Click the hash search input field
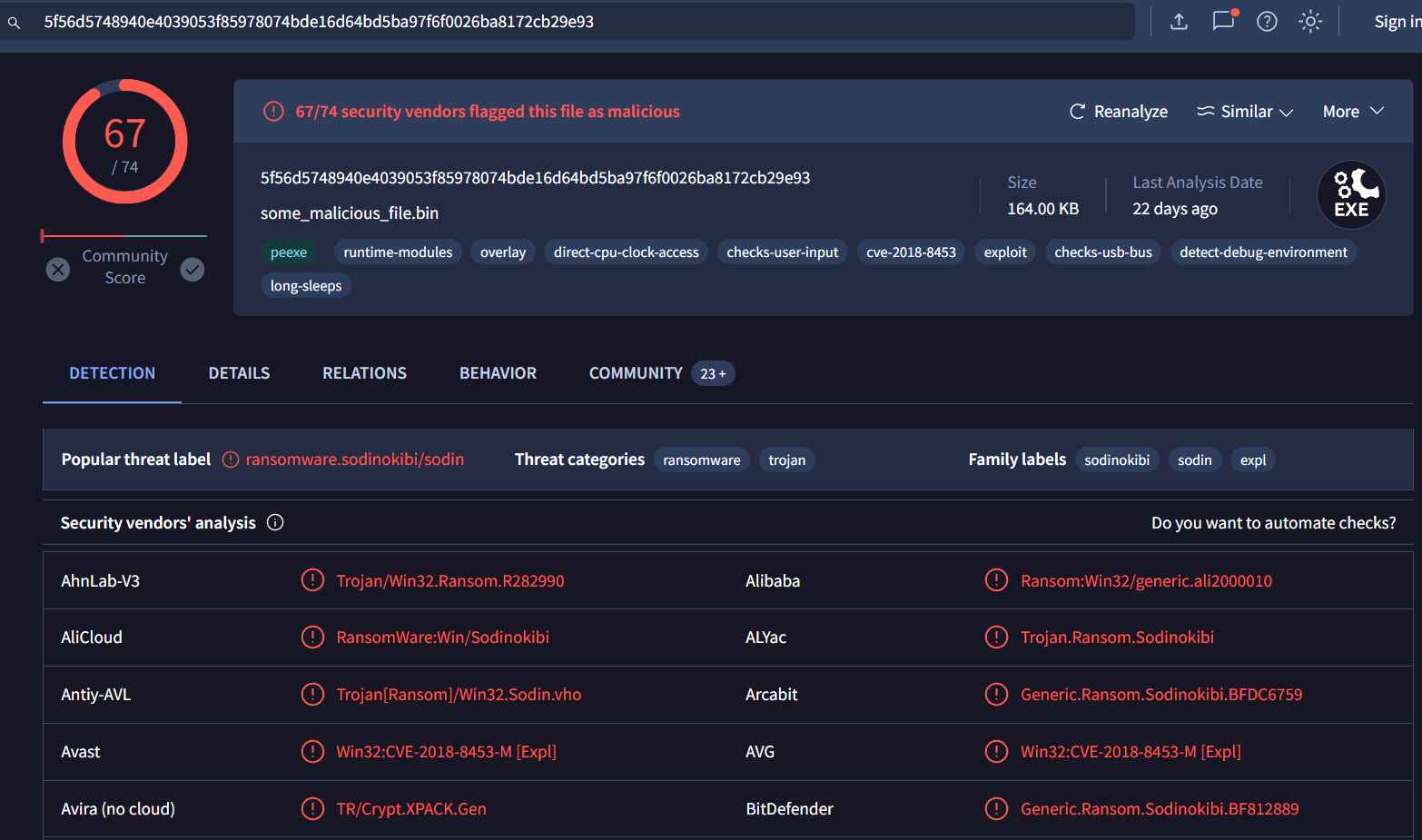Screen dimensions: 1422x840 [x=568, y=21]
